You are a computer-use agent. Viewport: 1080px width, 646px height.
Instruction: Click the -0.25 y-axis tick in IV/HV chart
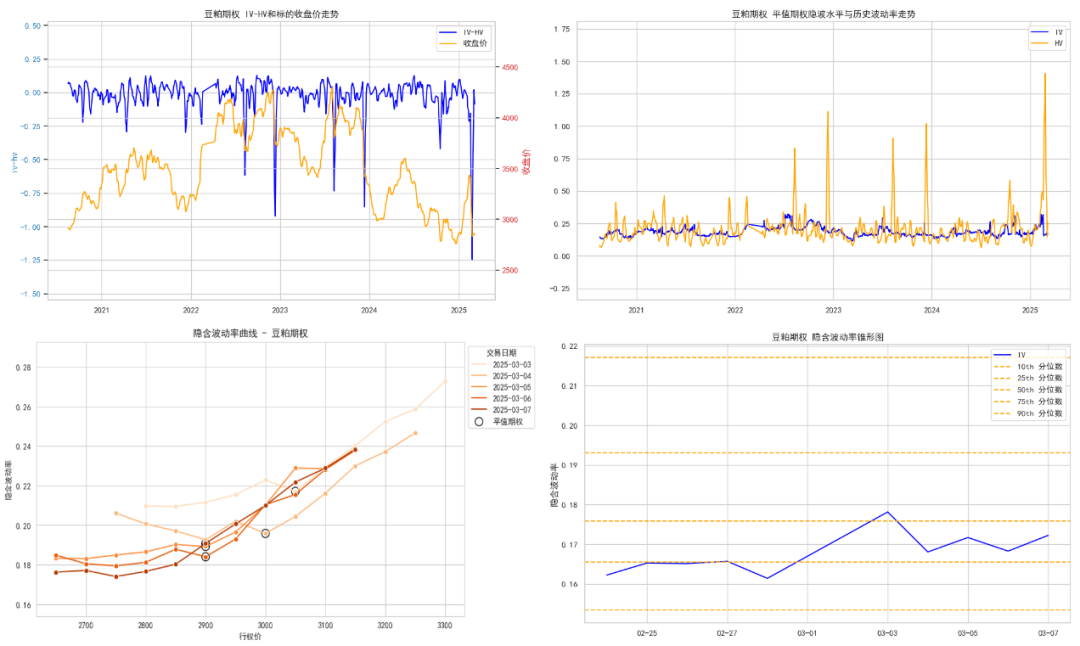tap(559, 289)
